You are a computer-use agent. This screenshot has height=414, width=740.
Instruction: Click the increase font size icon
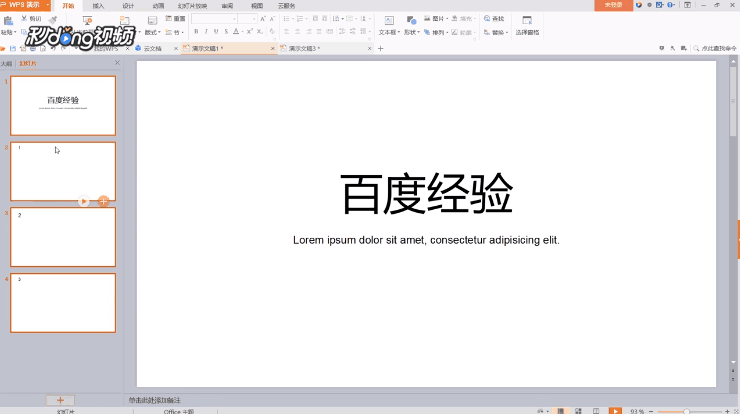(263, 19)
